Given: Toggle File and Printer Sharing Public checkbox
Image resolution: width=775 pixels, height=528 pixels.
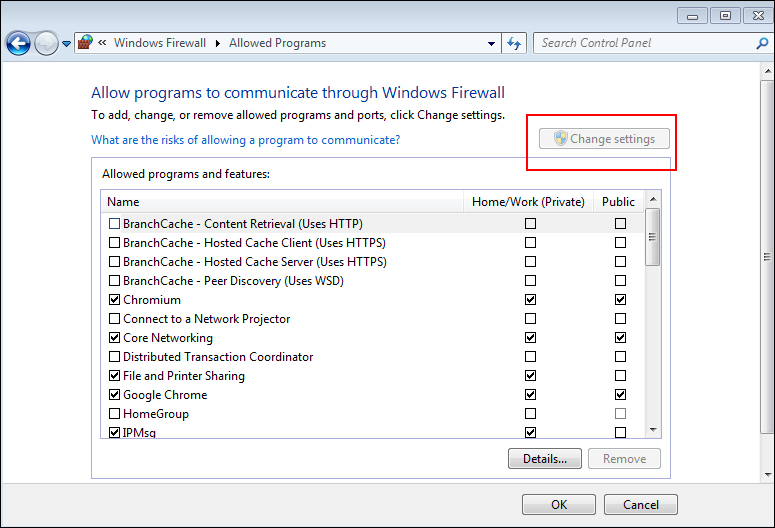Looking at the screenshot, I should 620,376.
